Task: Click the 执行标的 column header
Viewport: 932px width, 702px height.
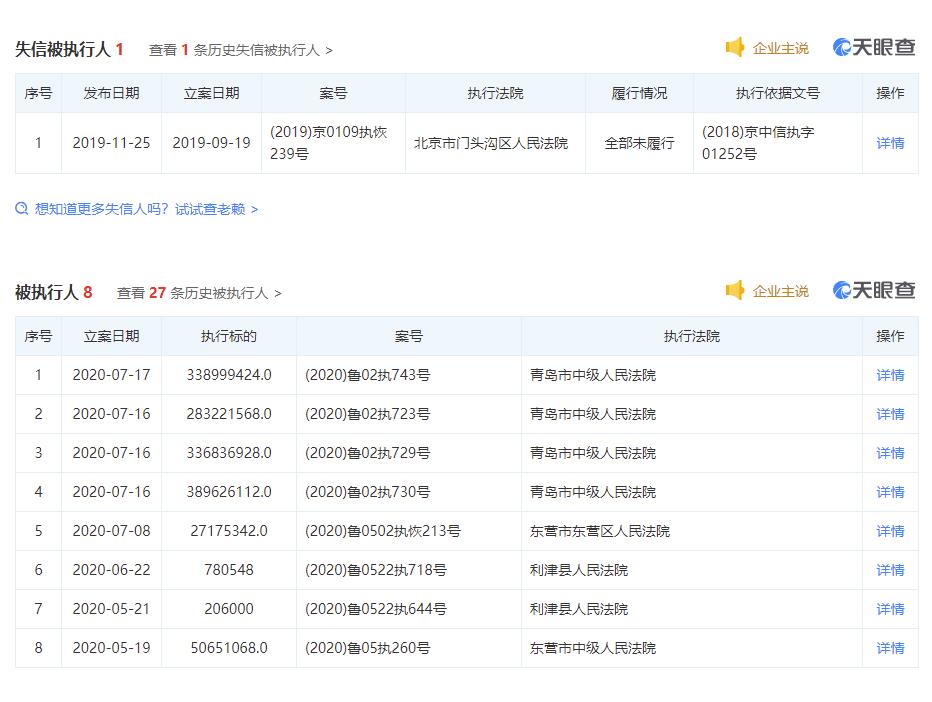Action: (229, 336)
